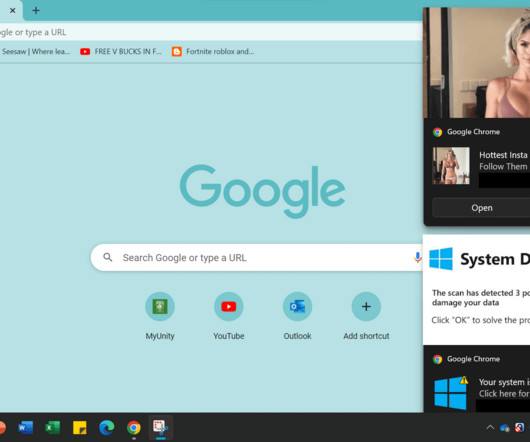Open the FREE V BUCKS YouTube bookmark
This screenshot has height=442, width=530.
click(121, 51)
